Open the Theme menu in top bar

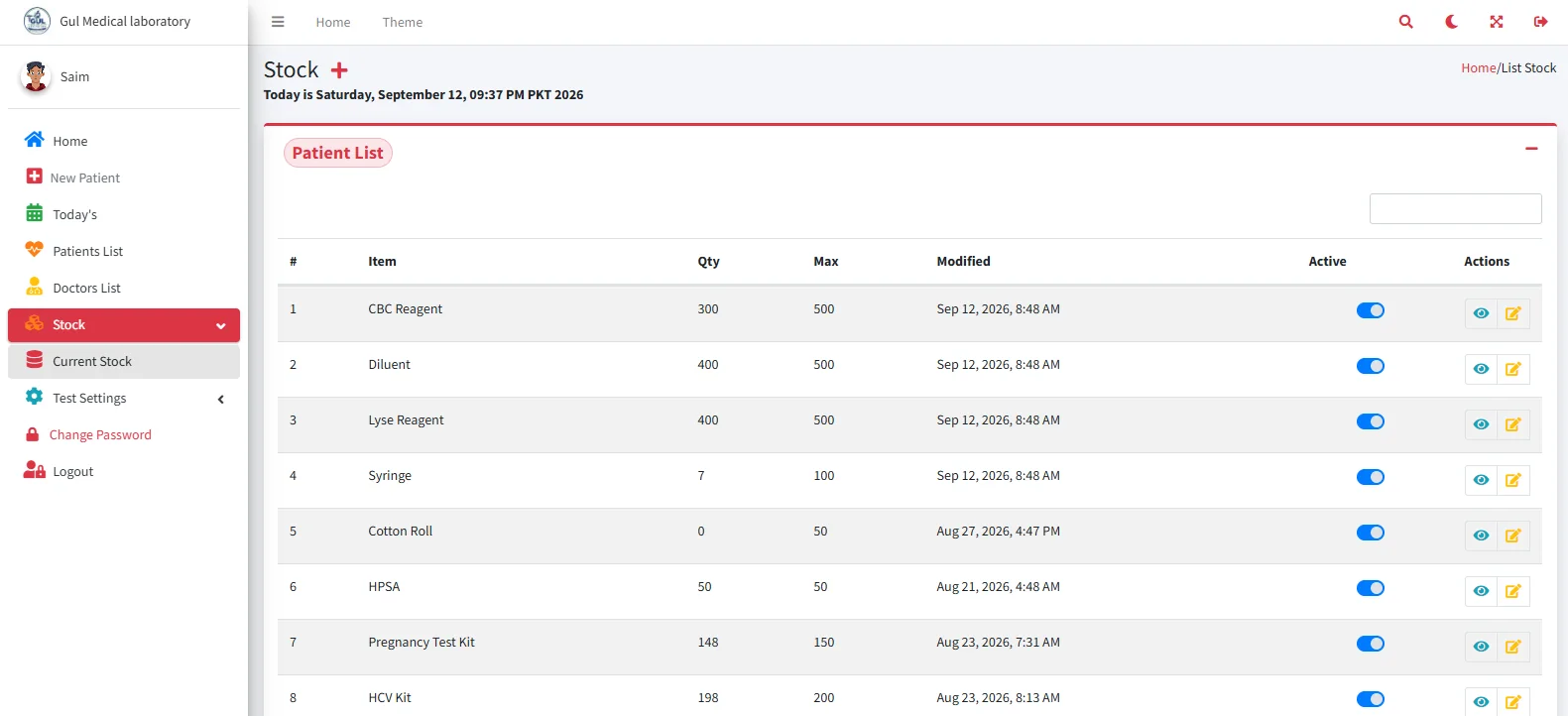[x=403, y=22]
